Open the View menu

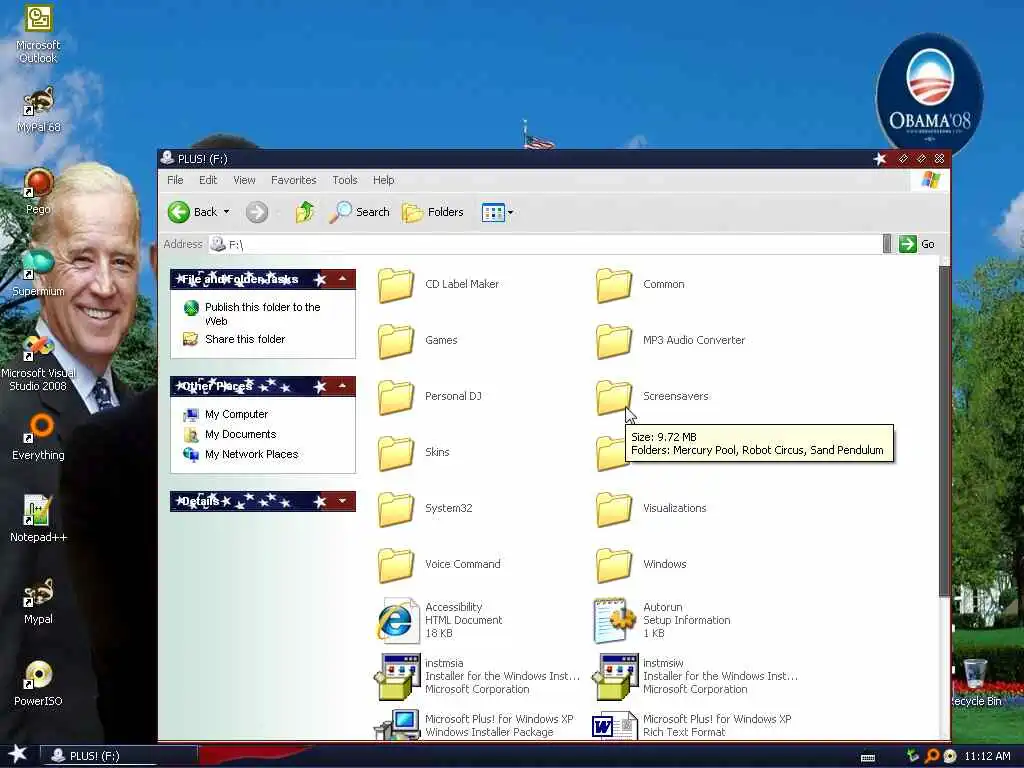pyautogui.click(x=244, y=180)
